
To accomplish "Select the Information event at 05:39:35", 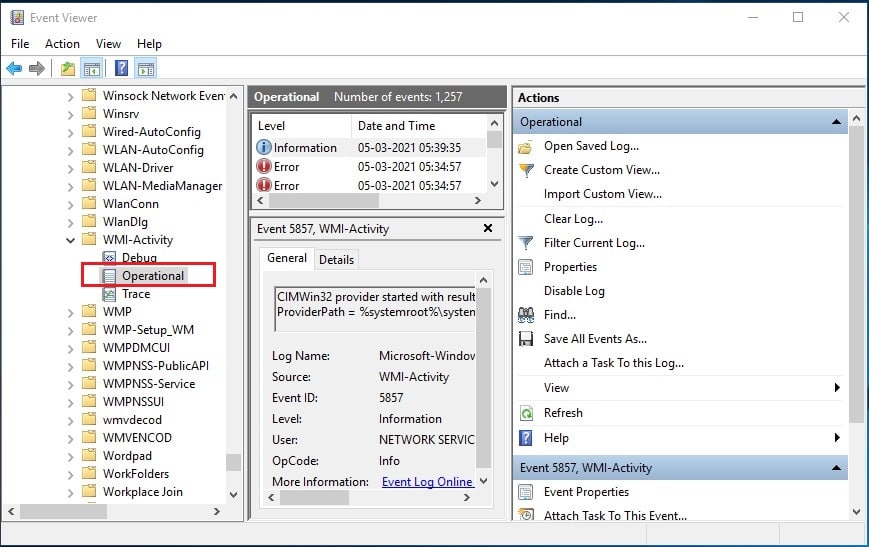I will click(370, 147).
